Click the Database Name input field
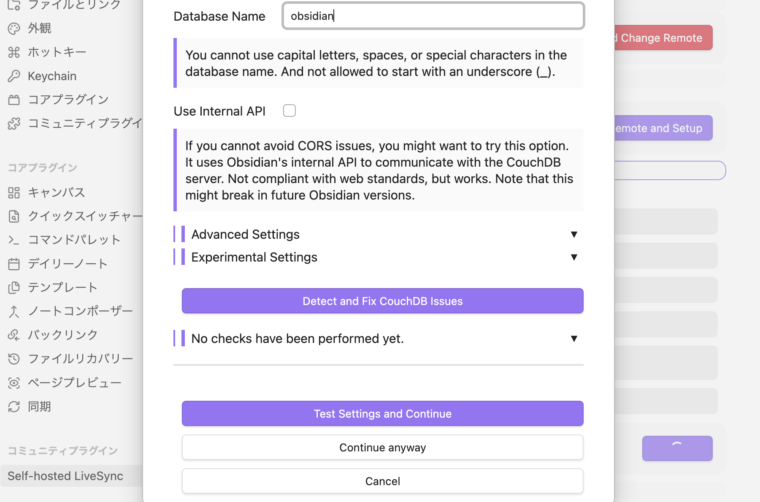Viewport: 760px width, 502px height. coord(432,16)
